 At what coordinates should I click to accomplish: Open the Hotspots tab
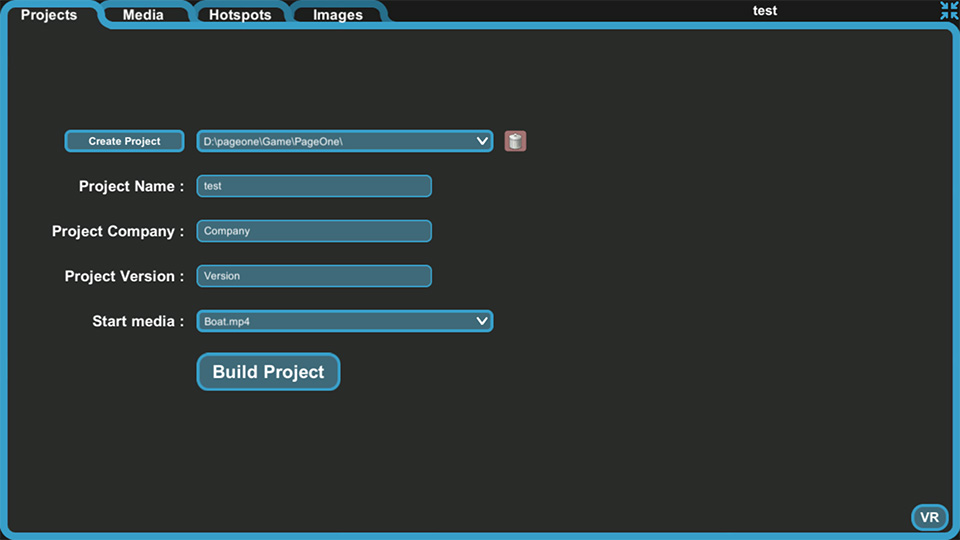pyautogui.click(x=240, y=15)
